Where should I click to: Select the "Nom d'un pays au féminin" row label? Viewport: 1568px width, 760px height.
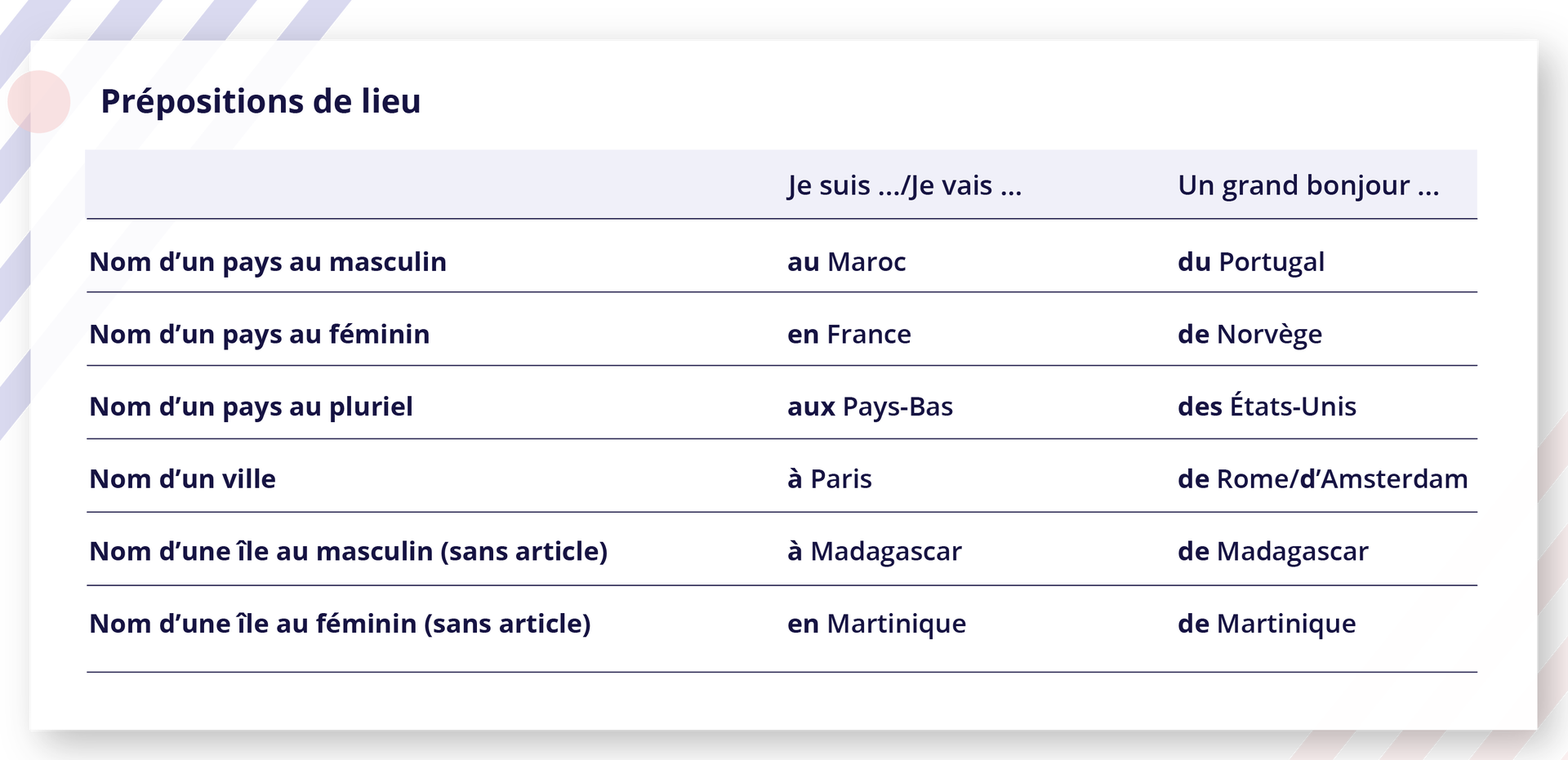click(259, 335)
